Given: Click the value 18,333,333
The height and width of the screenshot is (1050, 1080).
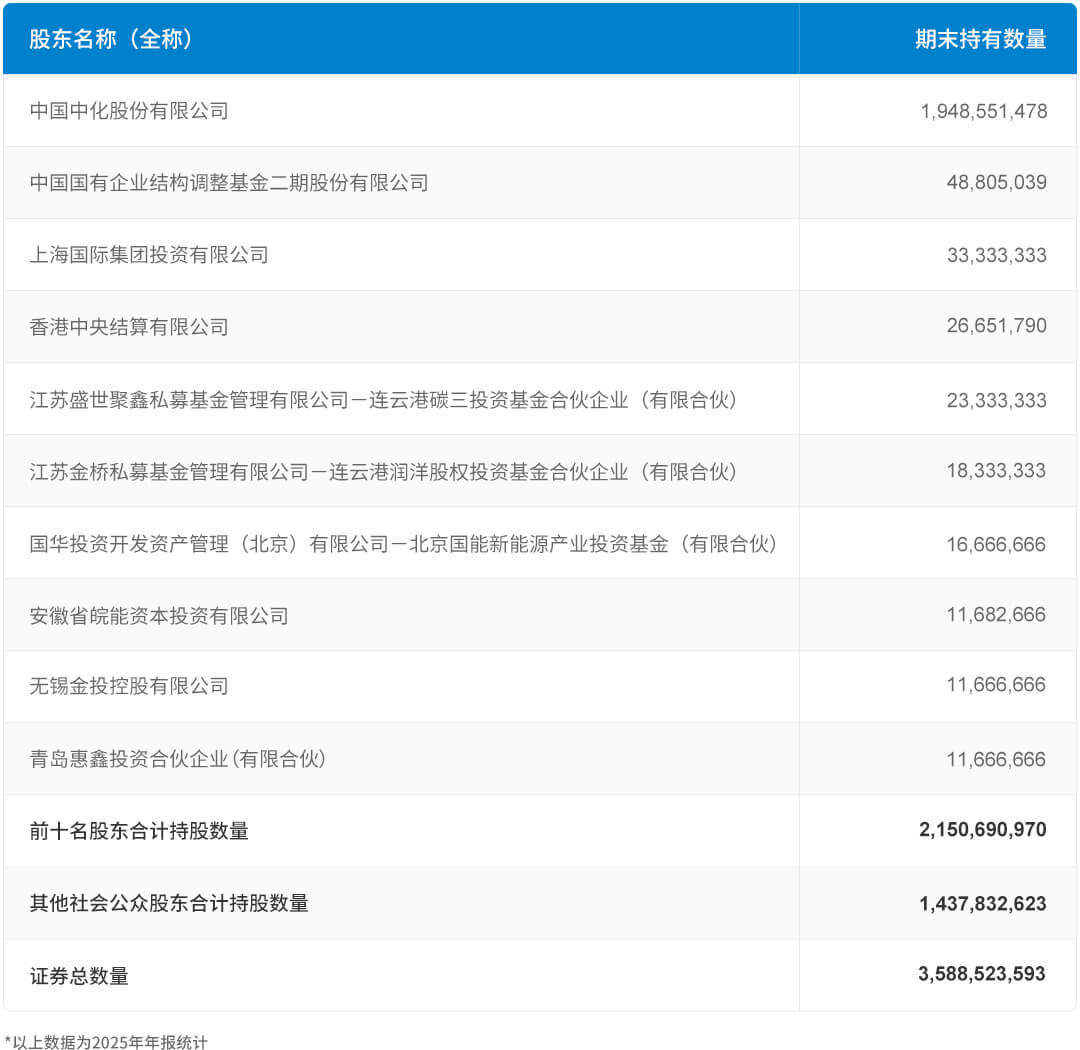Looking at the screenshot, I should (997, 471).
